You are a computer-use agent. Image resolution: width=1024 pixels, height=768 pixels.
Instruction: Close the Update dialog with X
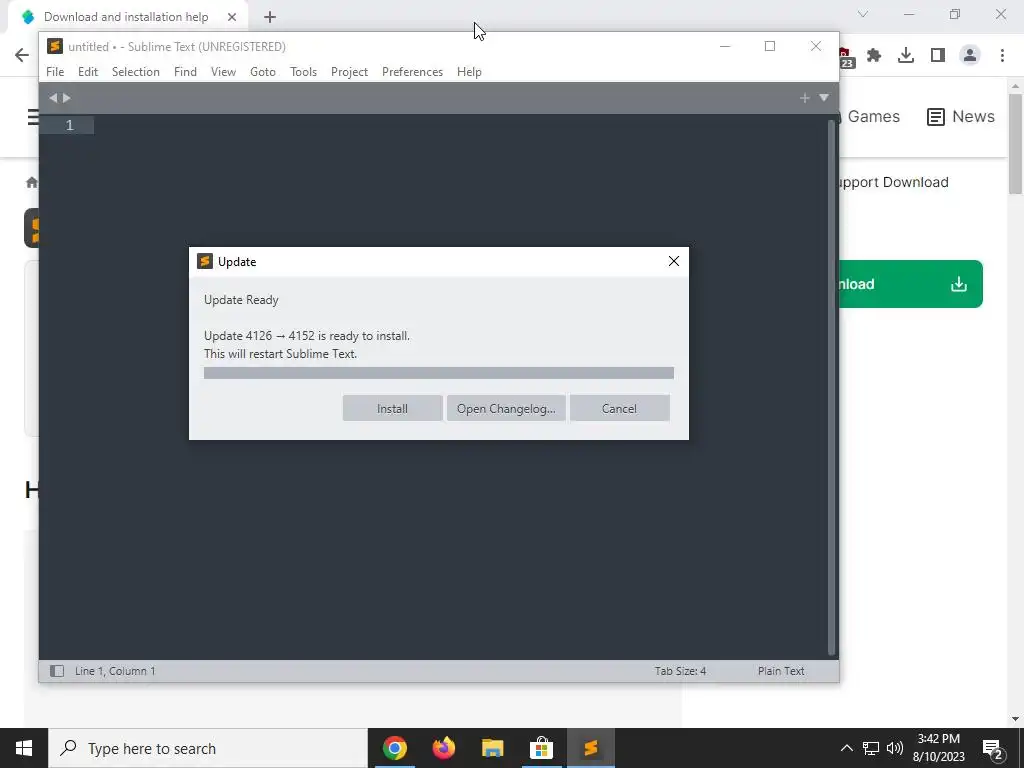(674, 261)
